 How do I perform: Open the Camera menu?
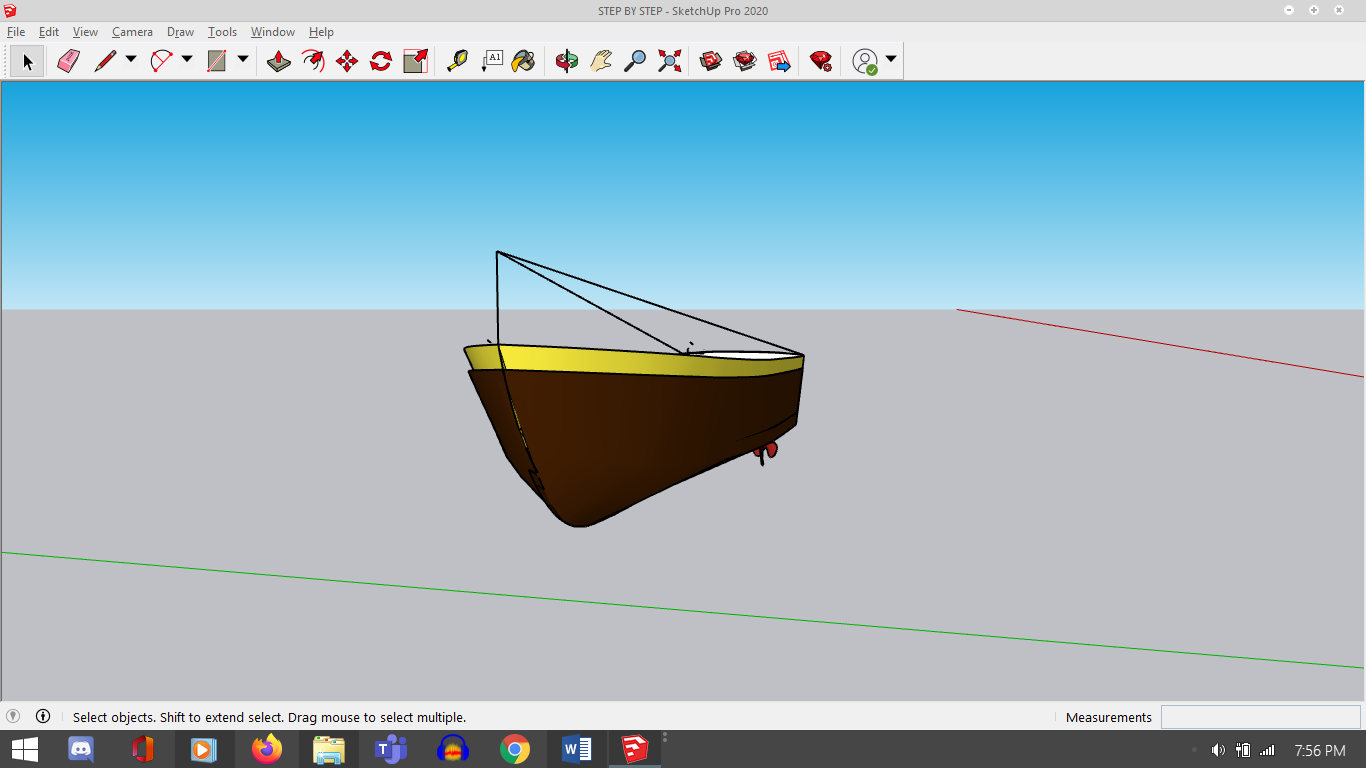tap(132, 32)
